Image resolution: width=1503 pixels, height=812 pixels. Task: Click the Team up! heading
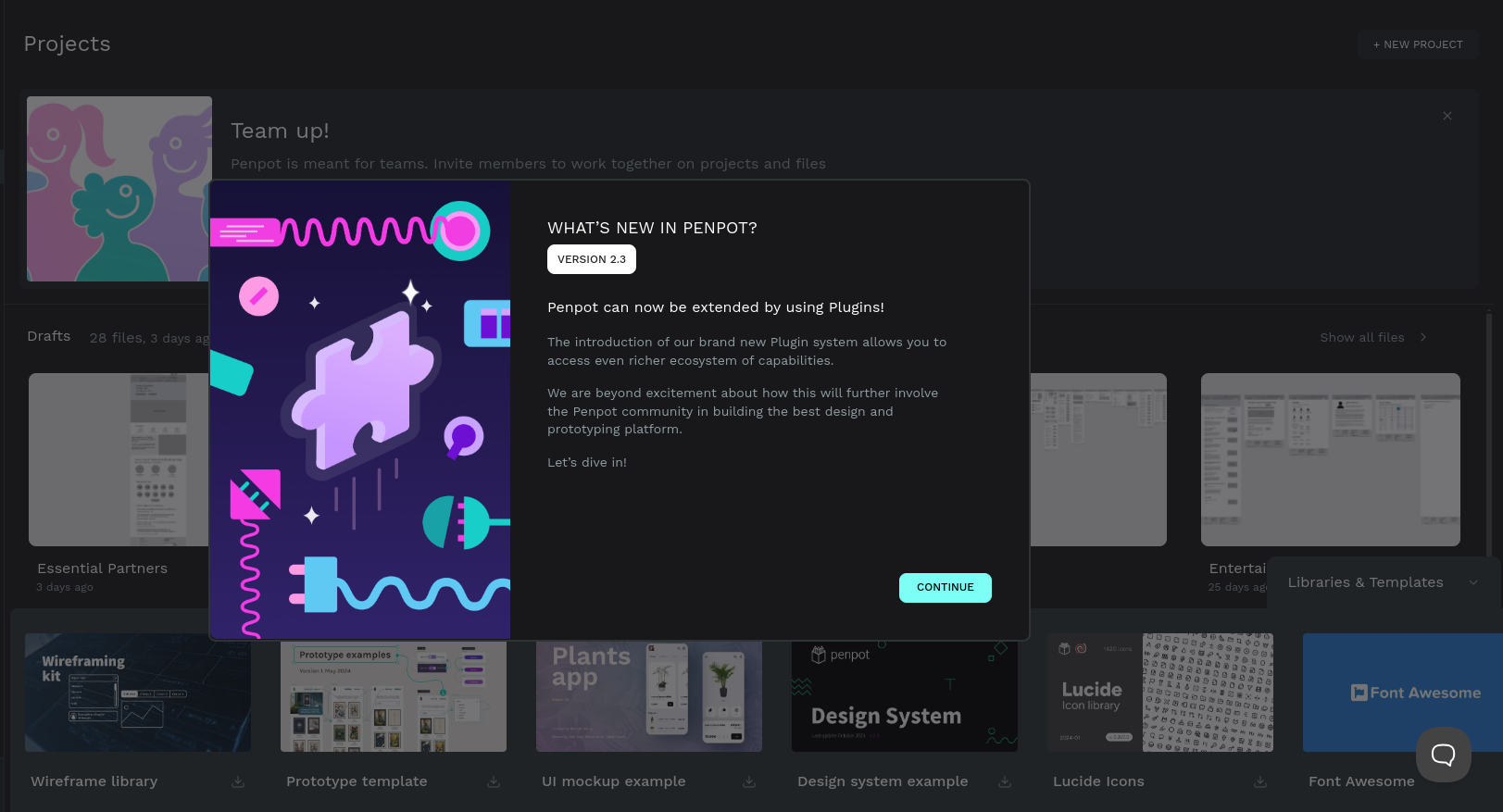point(281,131)
